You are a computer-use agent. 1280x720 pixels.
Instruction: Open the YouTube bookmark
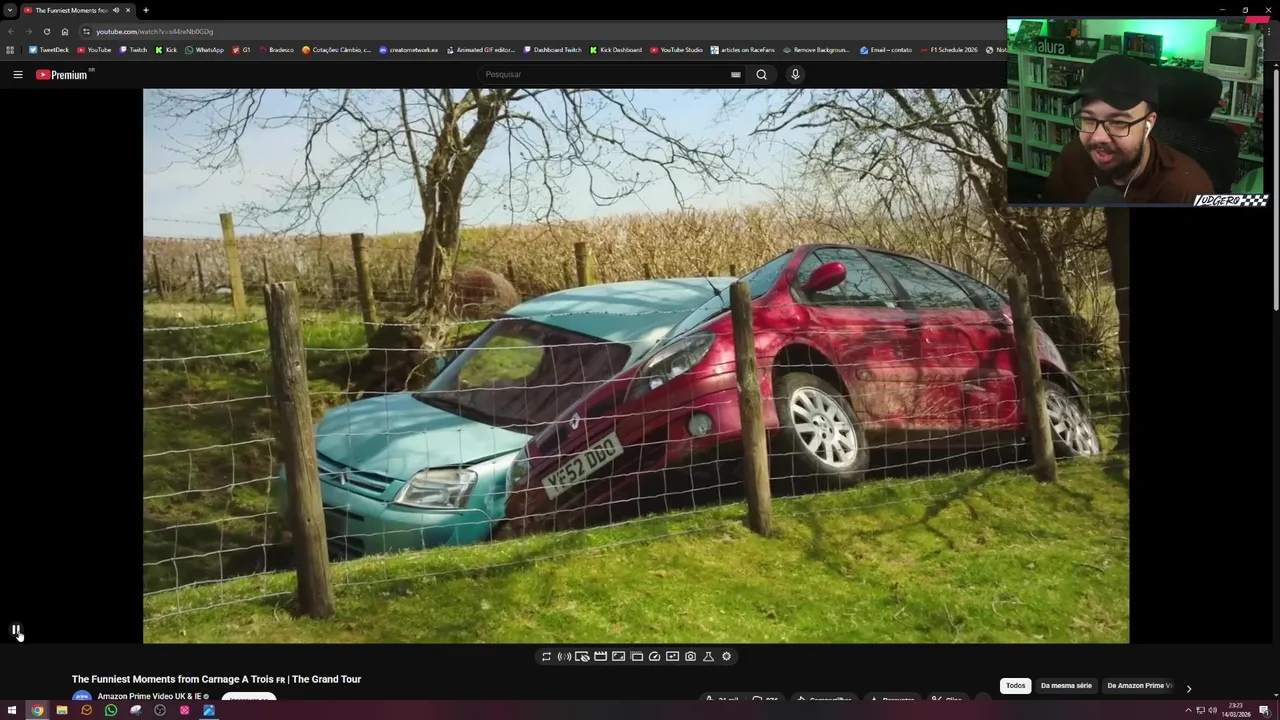(94, 50)
